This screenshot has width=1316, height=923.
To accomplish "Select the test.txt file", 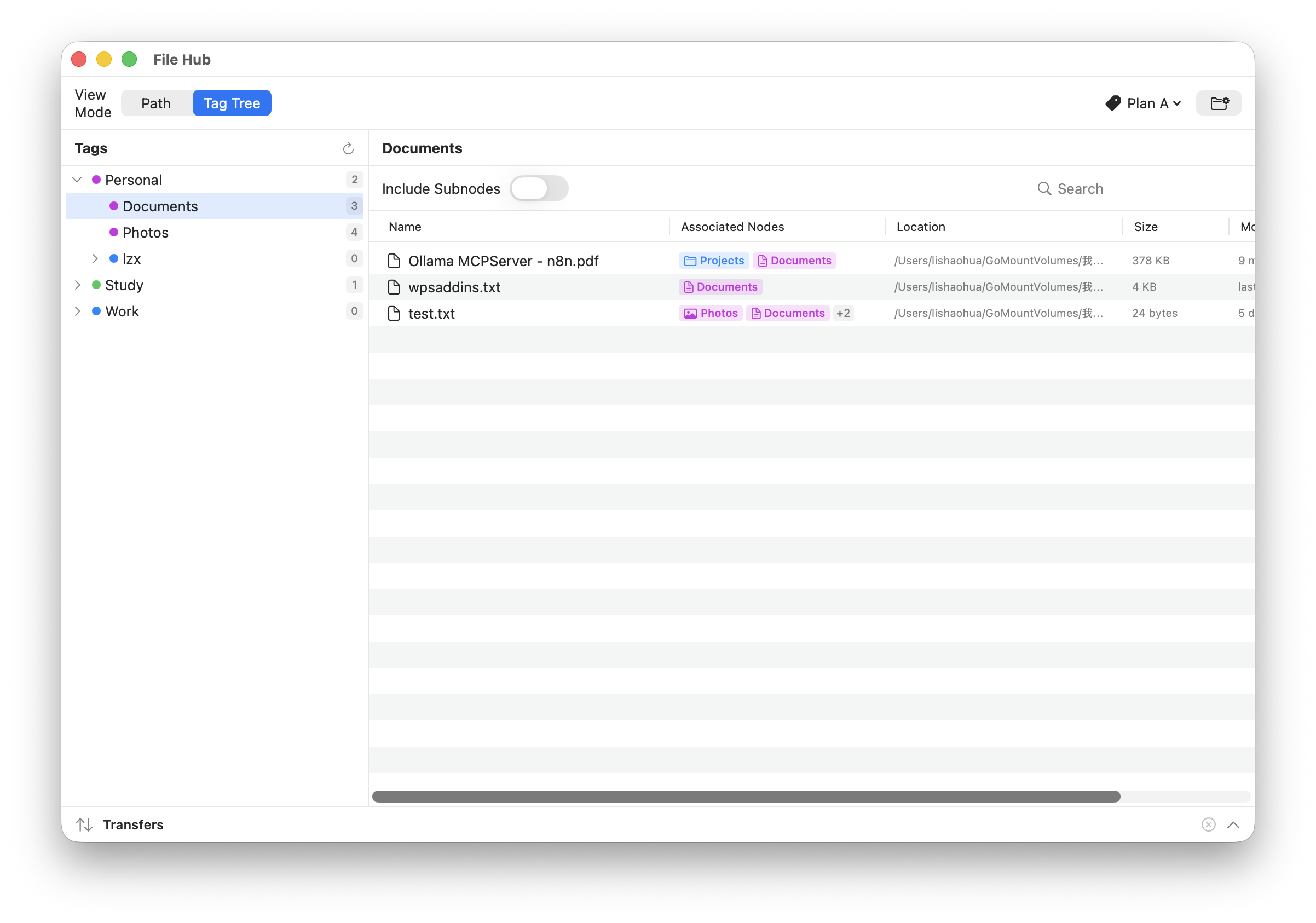I will coord(431,314).
